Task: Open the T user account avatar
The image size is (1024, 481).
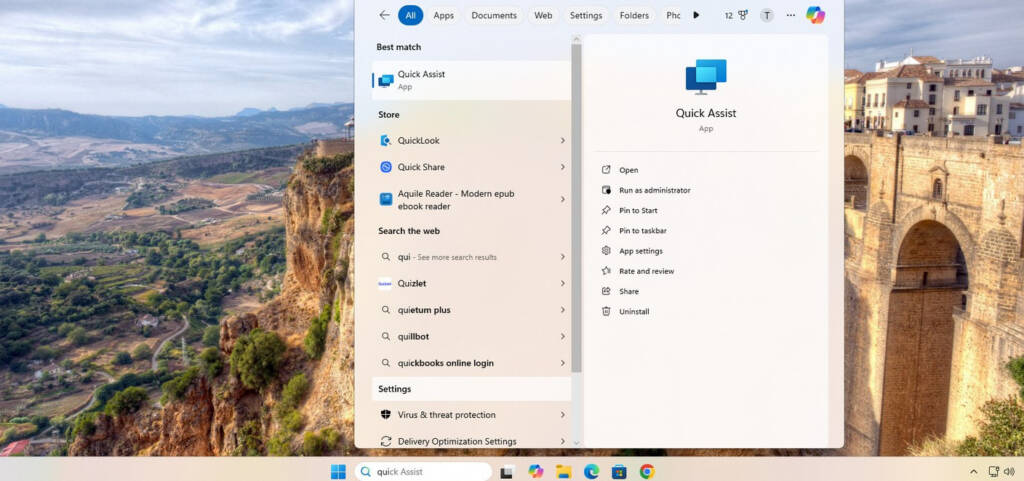Action: pyautogui.click(x=767, y=15)
